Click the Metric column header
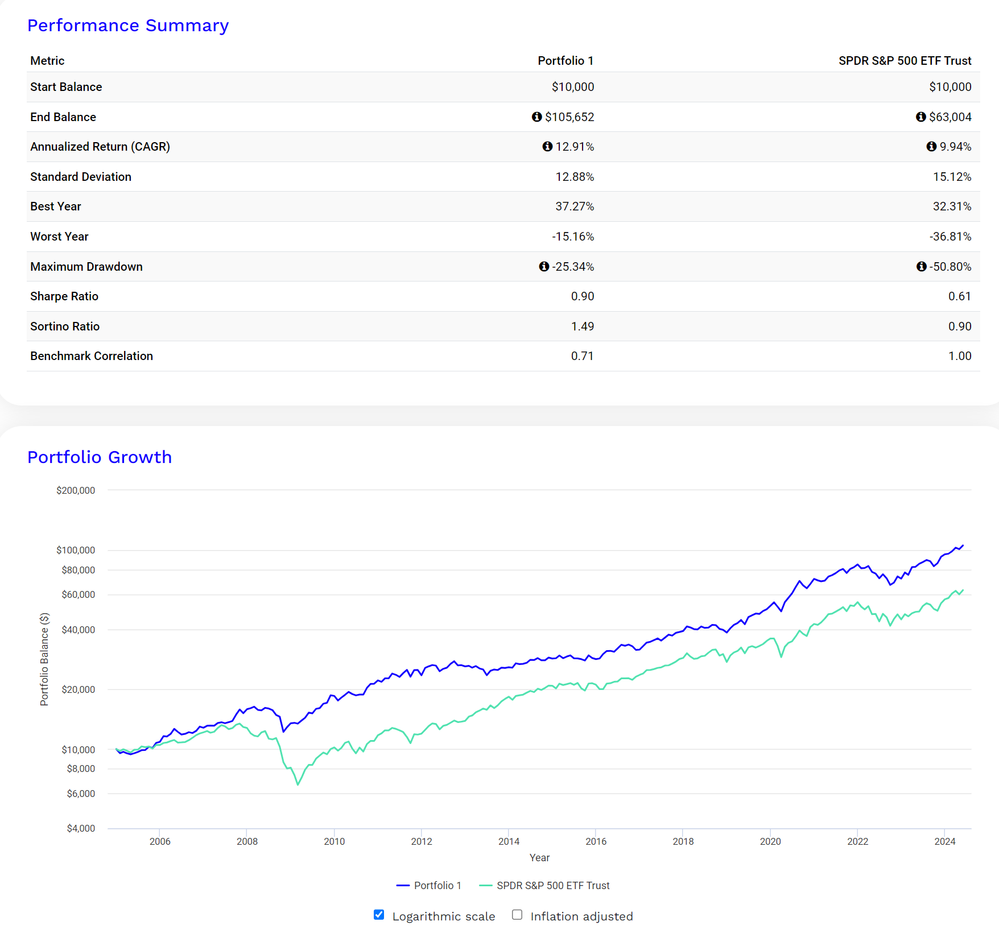This screenshot has width=999, height=930. pos(47,61)
